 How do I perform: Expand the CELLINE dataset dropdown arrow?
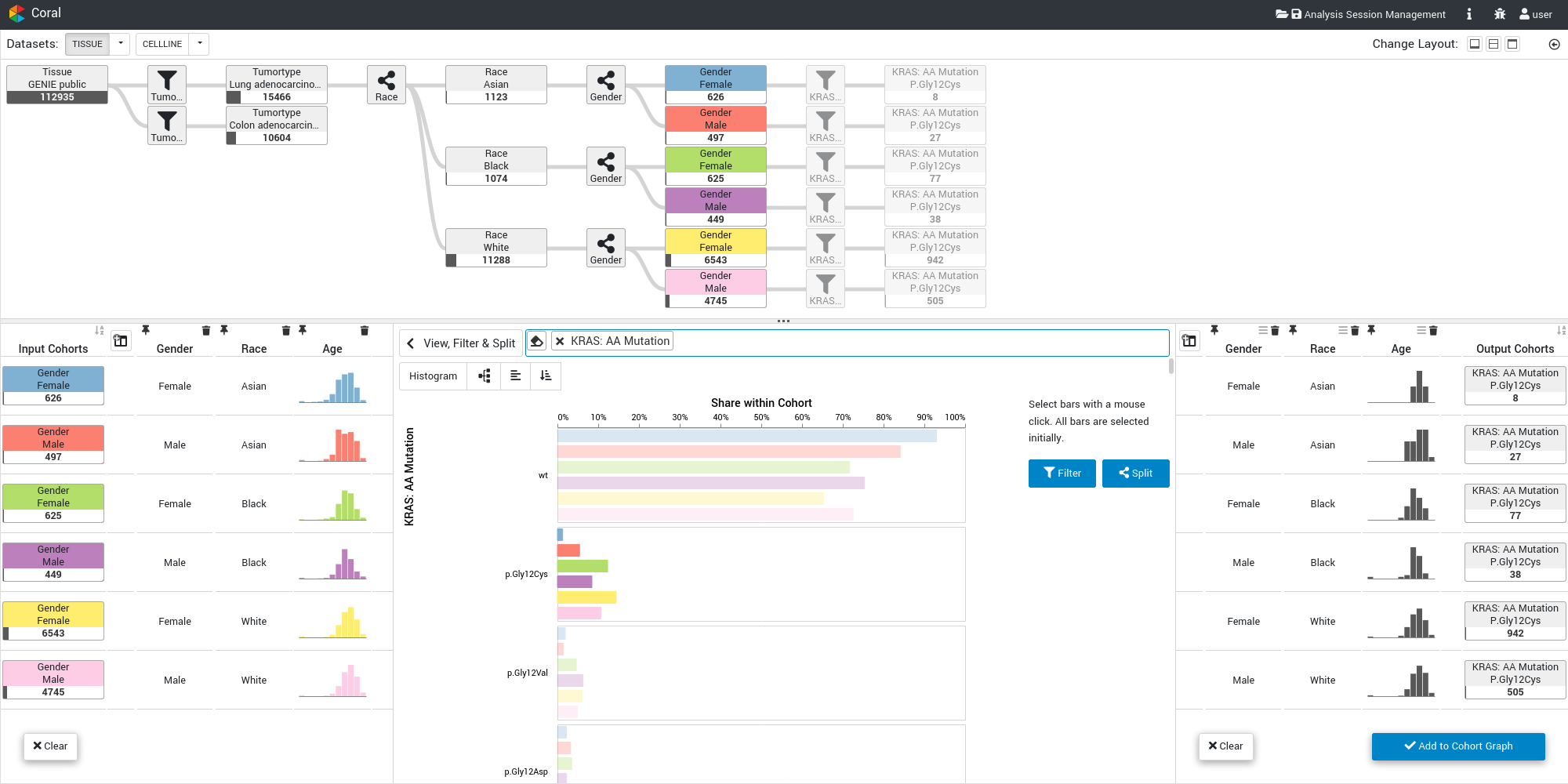[x=200, y=44]
